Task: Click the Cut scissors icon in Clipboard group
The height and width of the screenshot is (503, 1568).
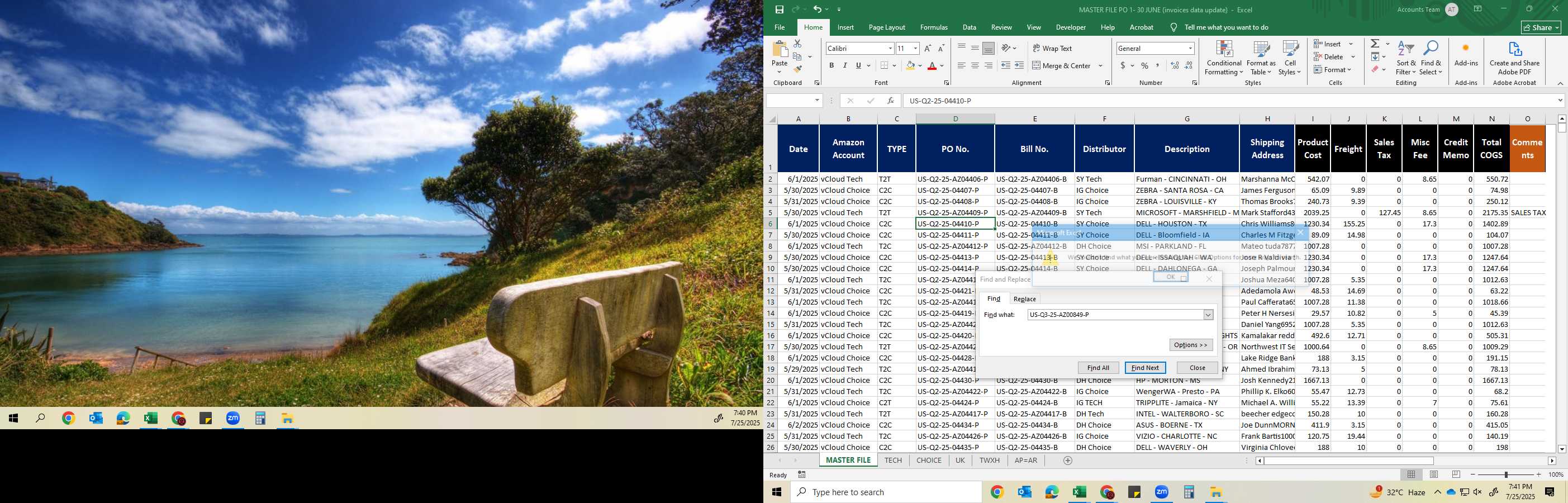Action: [797, 43]
